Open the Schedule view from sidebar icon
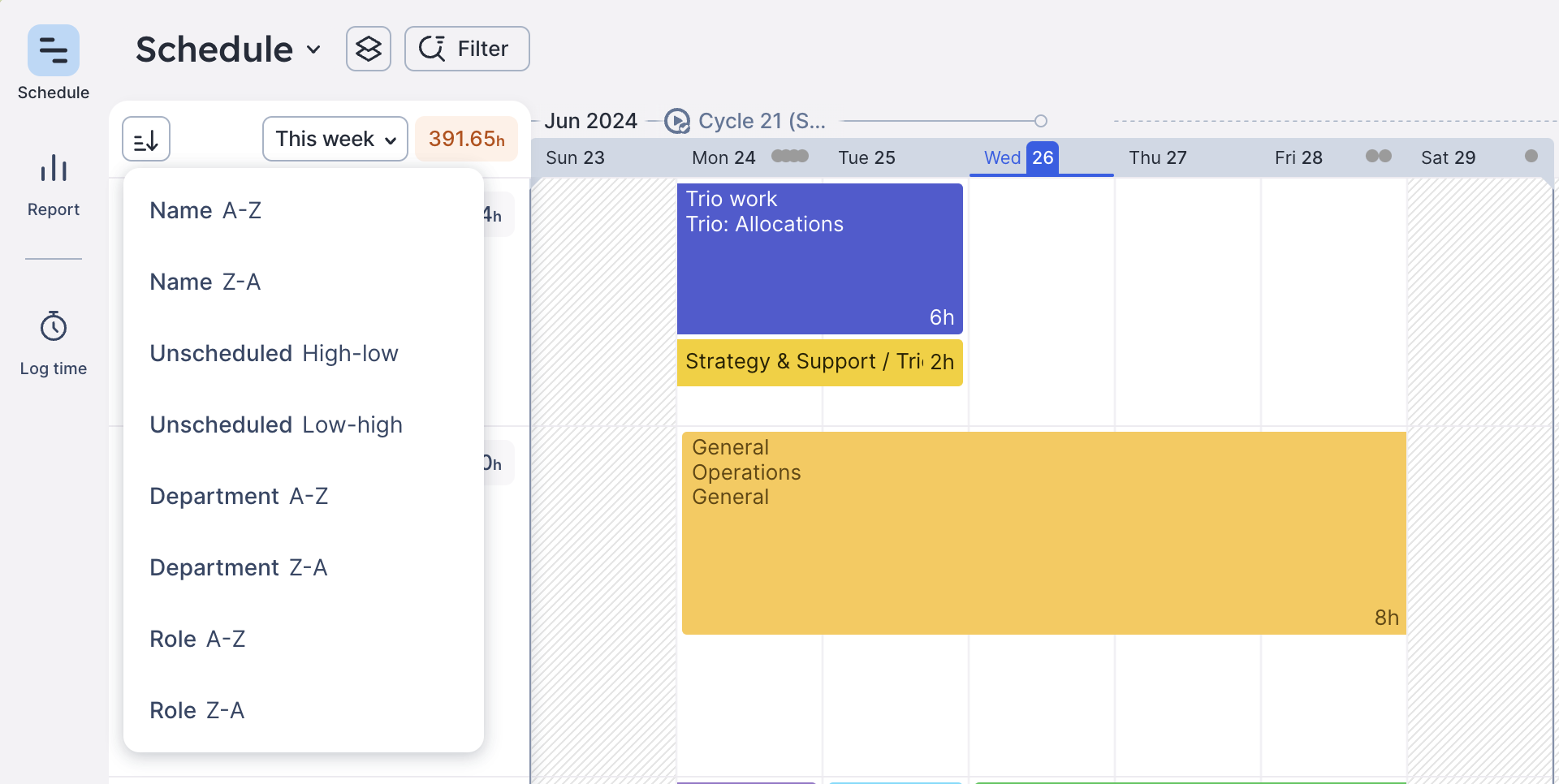Screen dimensions: 1559x784 click(54, 50)
